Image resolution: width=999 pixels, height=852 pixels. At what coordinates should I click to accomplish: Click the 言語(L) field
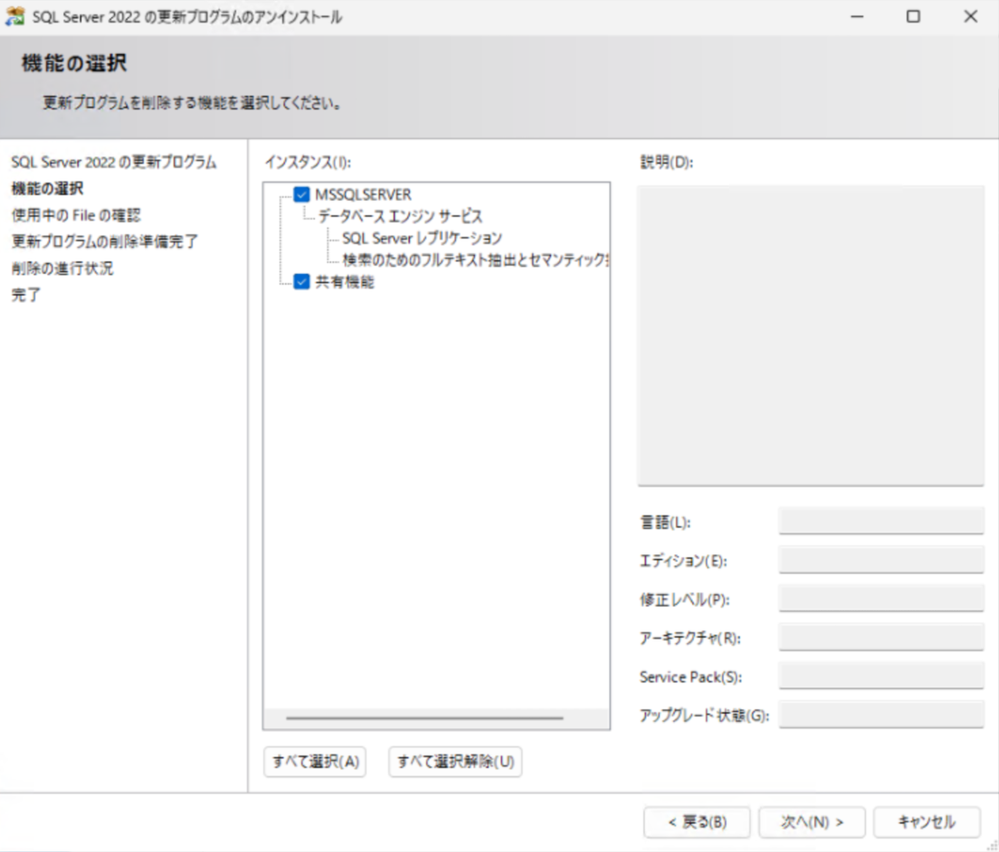(x=881, y=521)
